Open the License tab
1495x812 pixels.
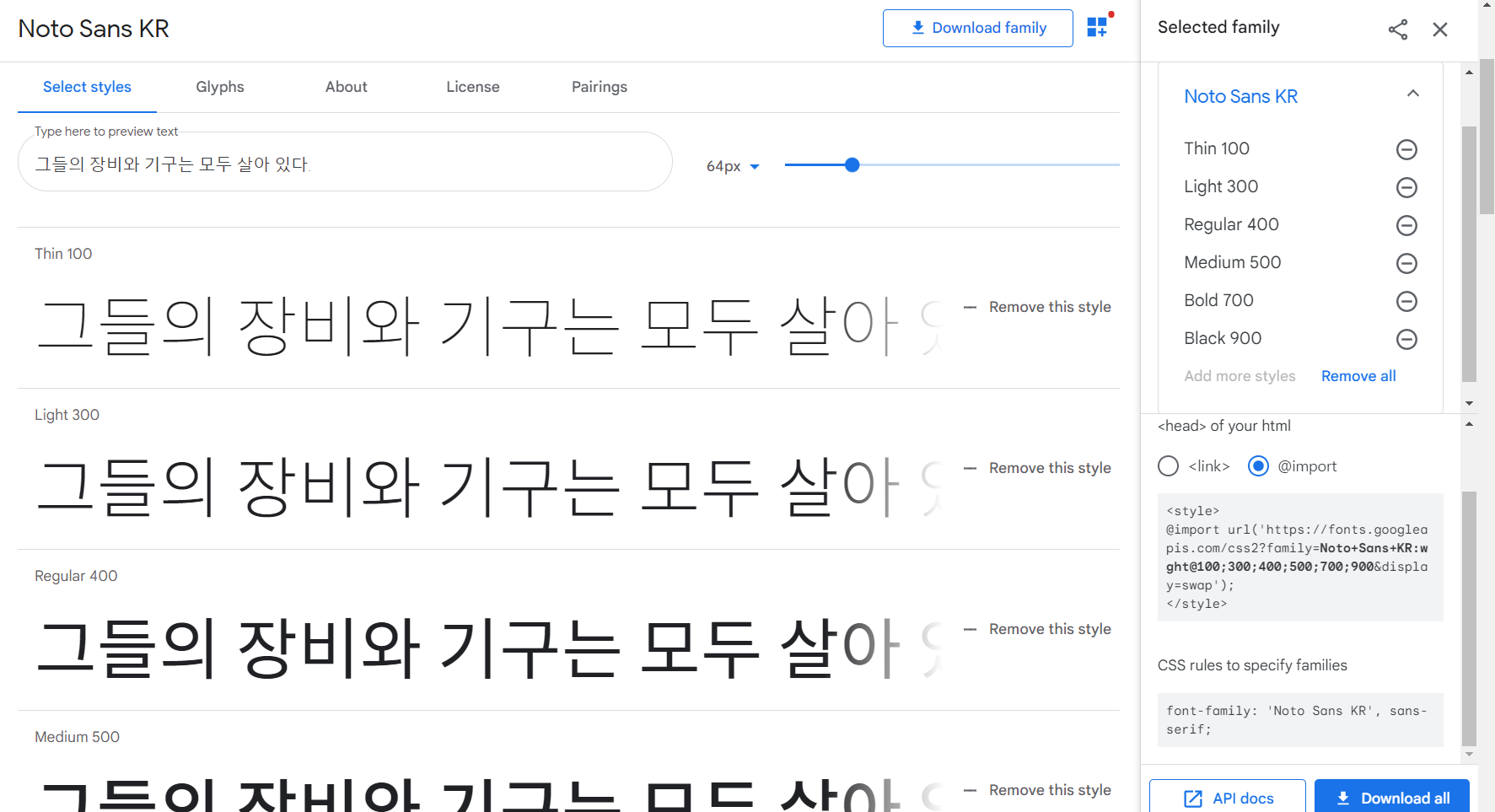473,87
